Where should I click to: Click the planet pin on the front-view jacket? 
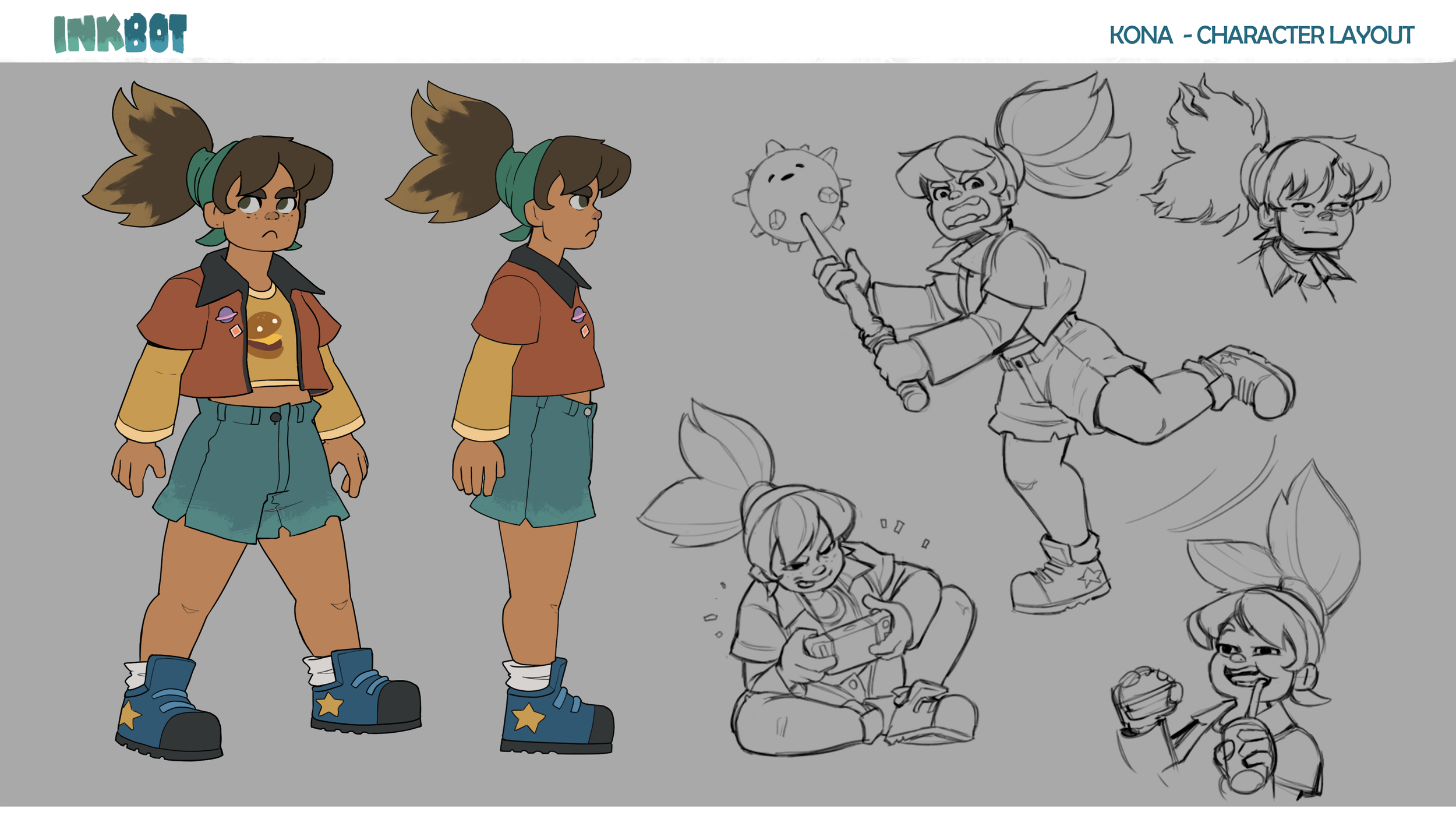(226, 315)
